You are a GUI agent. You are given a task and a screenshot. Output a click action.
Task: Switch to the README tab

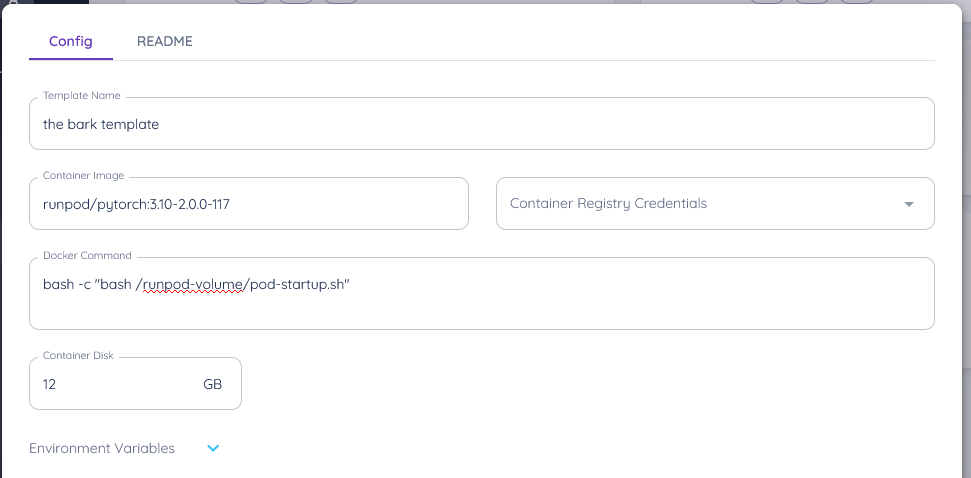165,41
